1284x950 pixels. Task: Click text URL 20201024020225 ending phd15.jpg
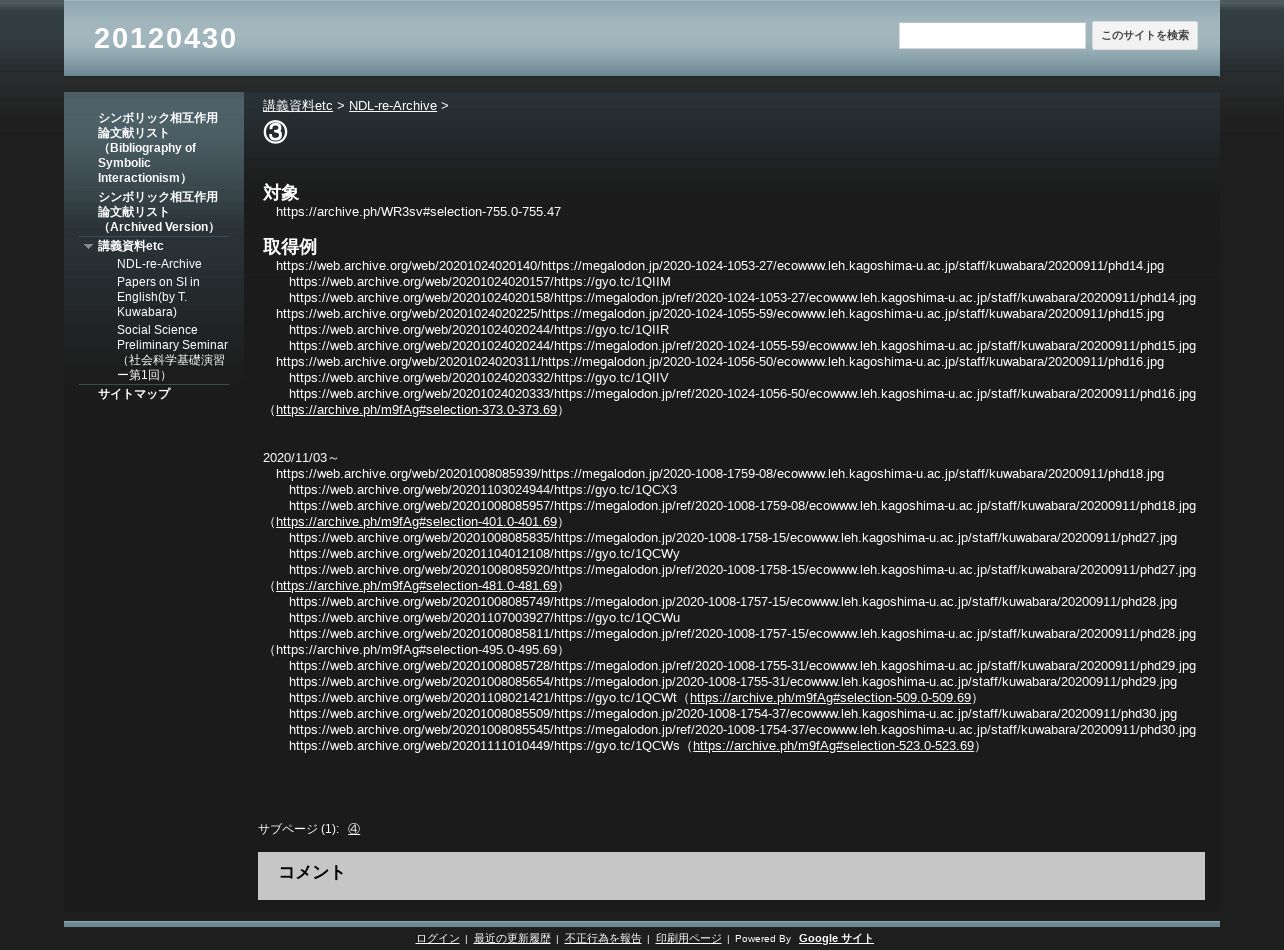click(x=720, y=314)
